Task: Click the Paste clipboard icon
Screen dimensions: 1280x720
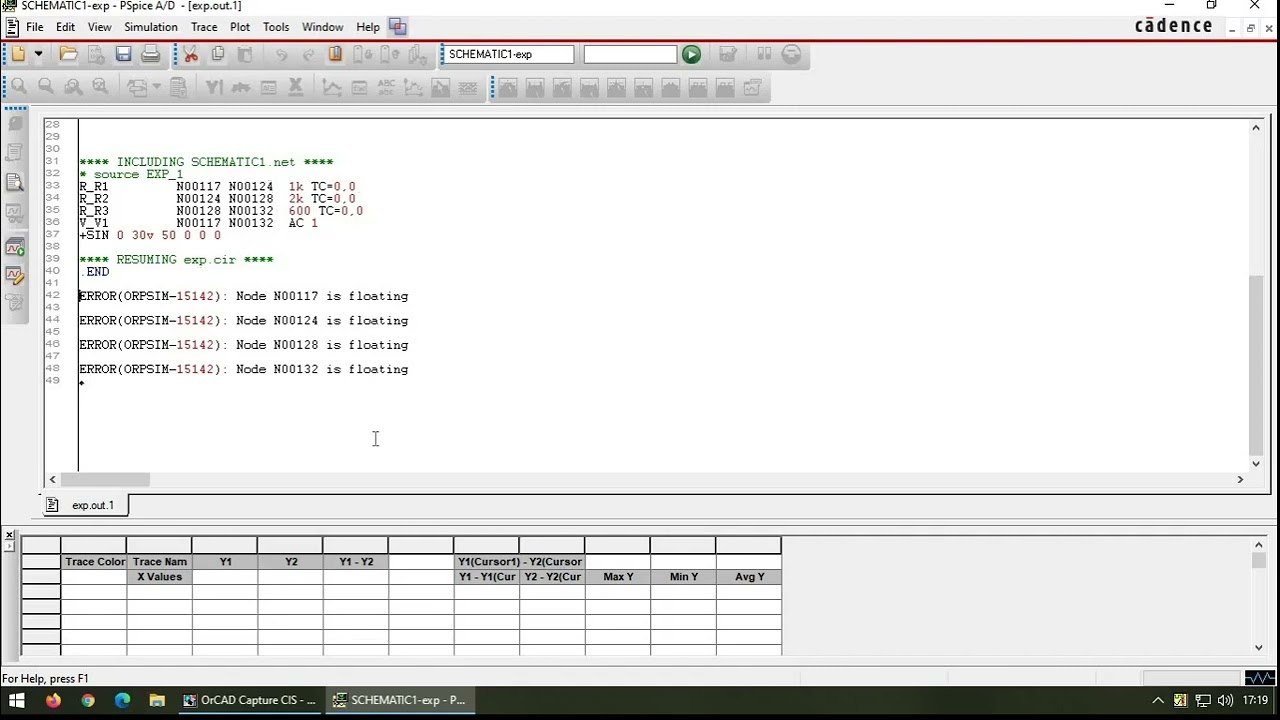Action: pos(245,54)
